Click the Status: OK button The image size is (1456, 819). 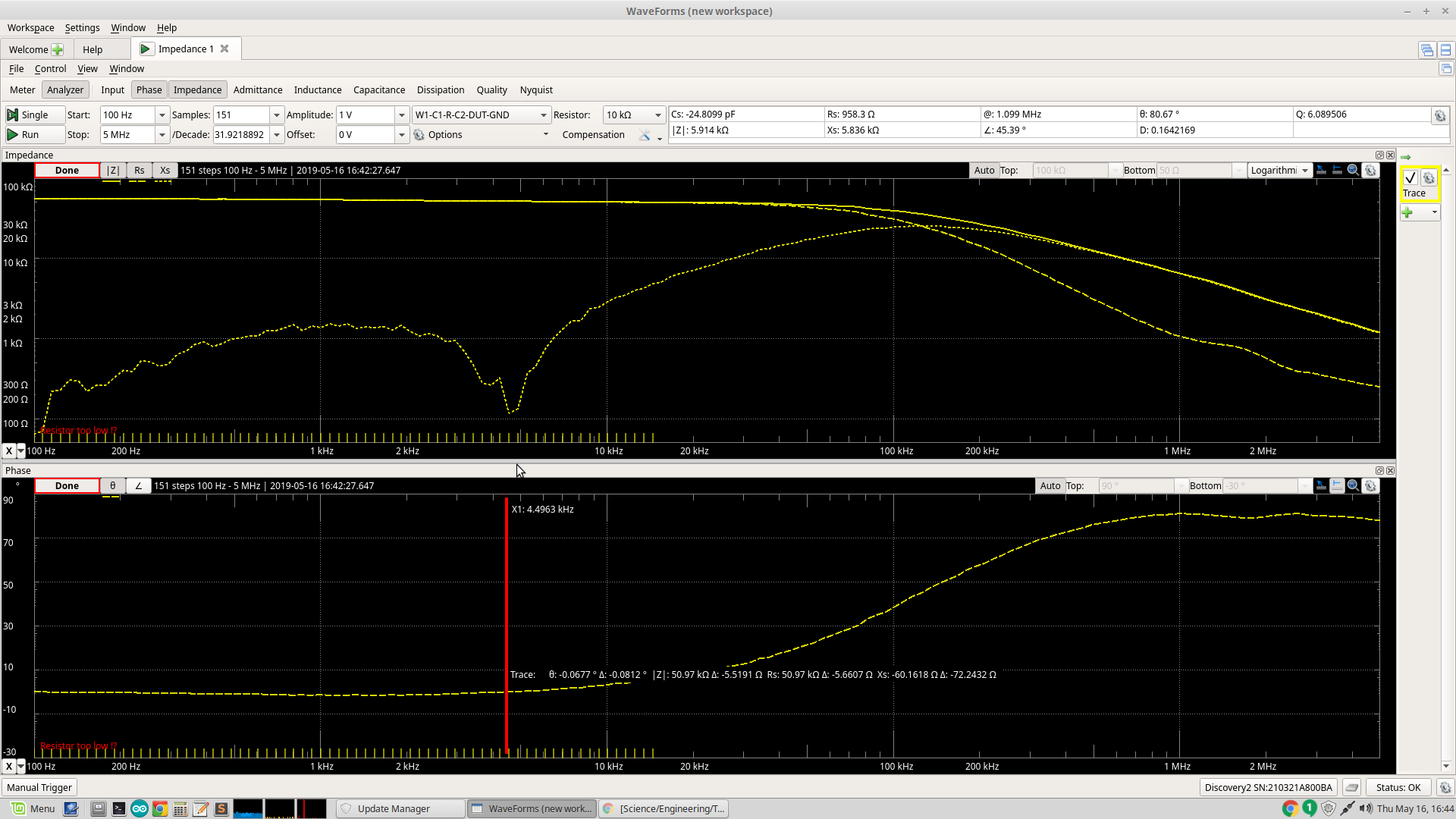click(x=1398, y=787)
